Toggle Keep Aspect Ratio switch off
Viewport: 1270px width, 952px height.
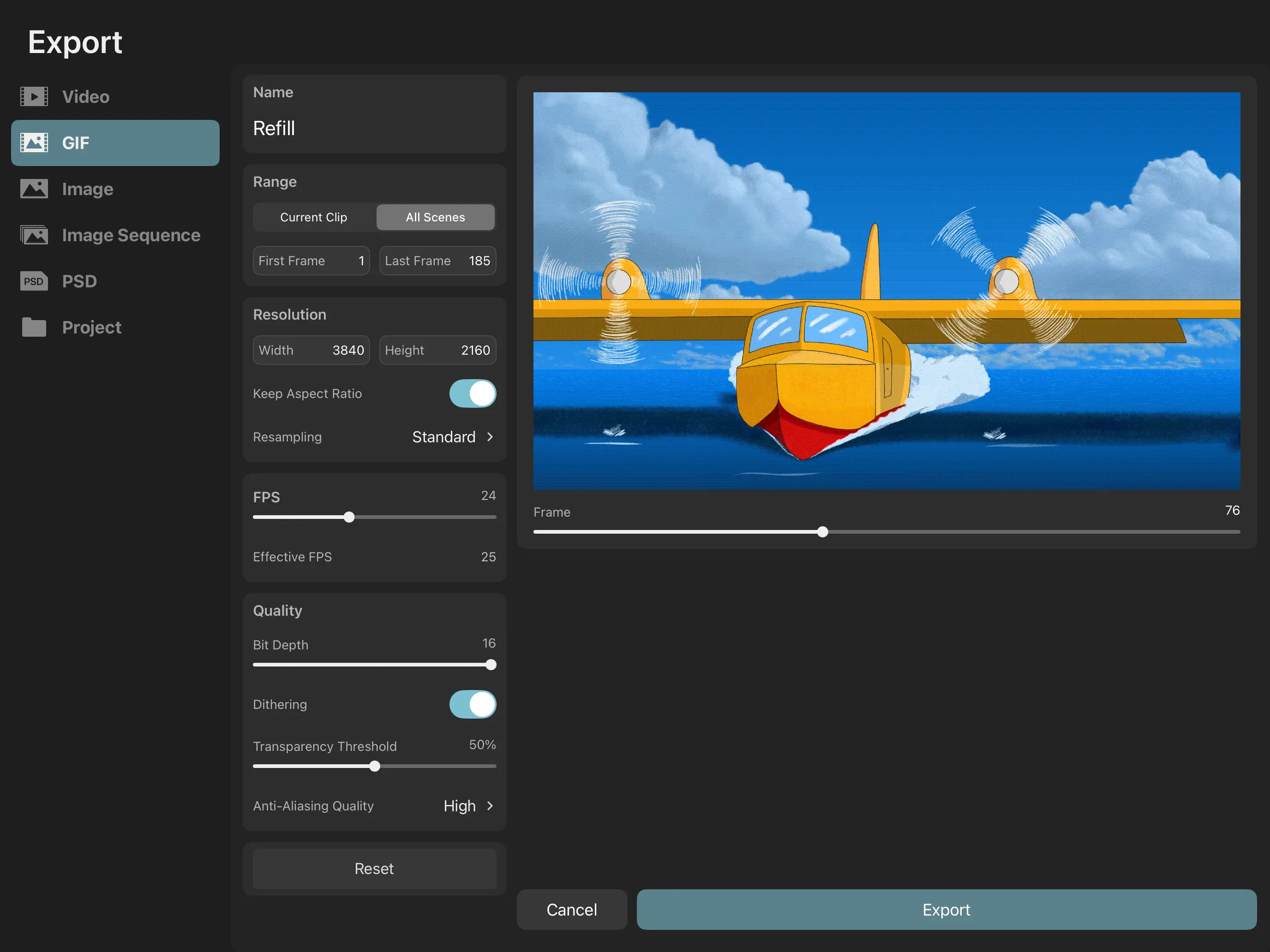point(472,393)
